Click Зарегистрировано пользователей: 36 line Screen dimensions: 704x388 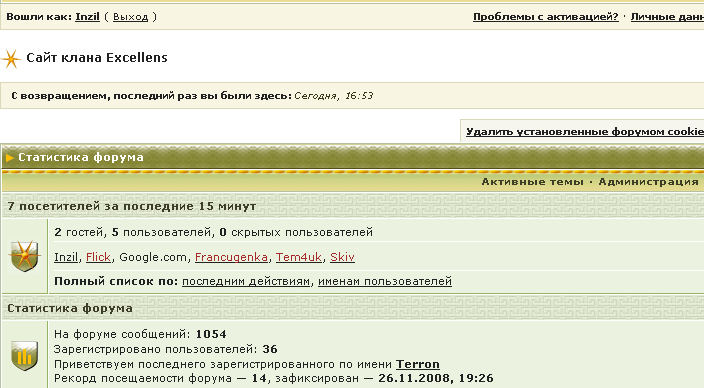[x=166, y=349]
